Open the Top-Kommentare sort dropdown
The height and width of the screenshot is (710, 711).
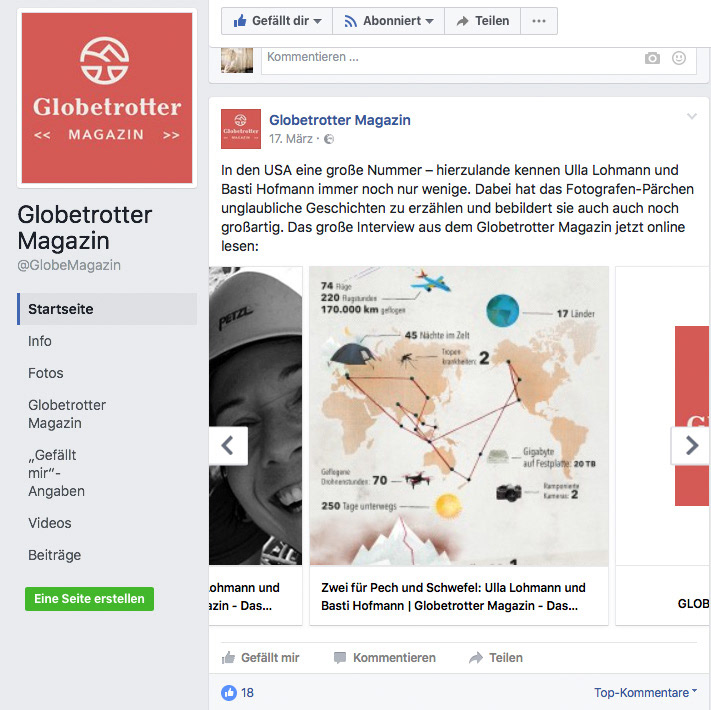click(x=645, y=692)
